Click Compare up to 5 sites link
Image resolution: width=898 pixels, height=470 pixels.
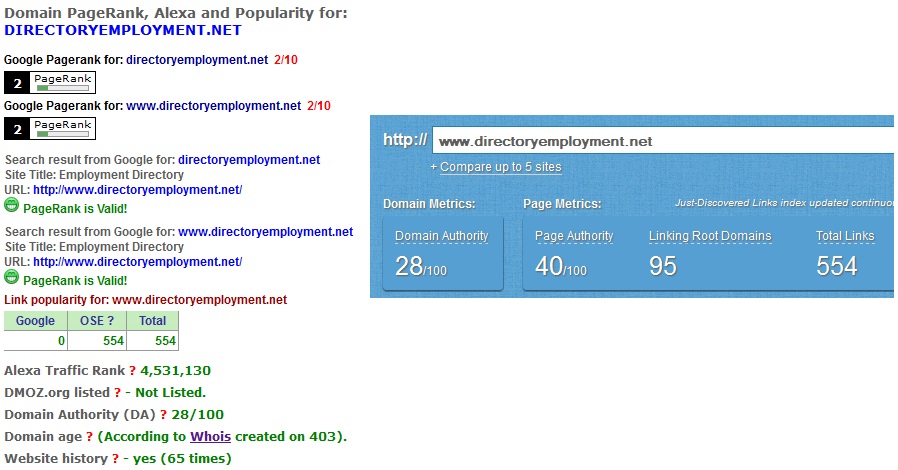pos(501,167)
